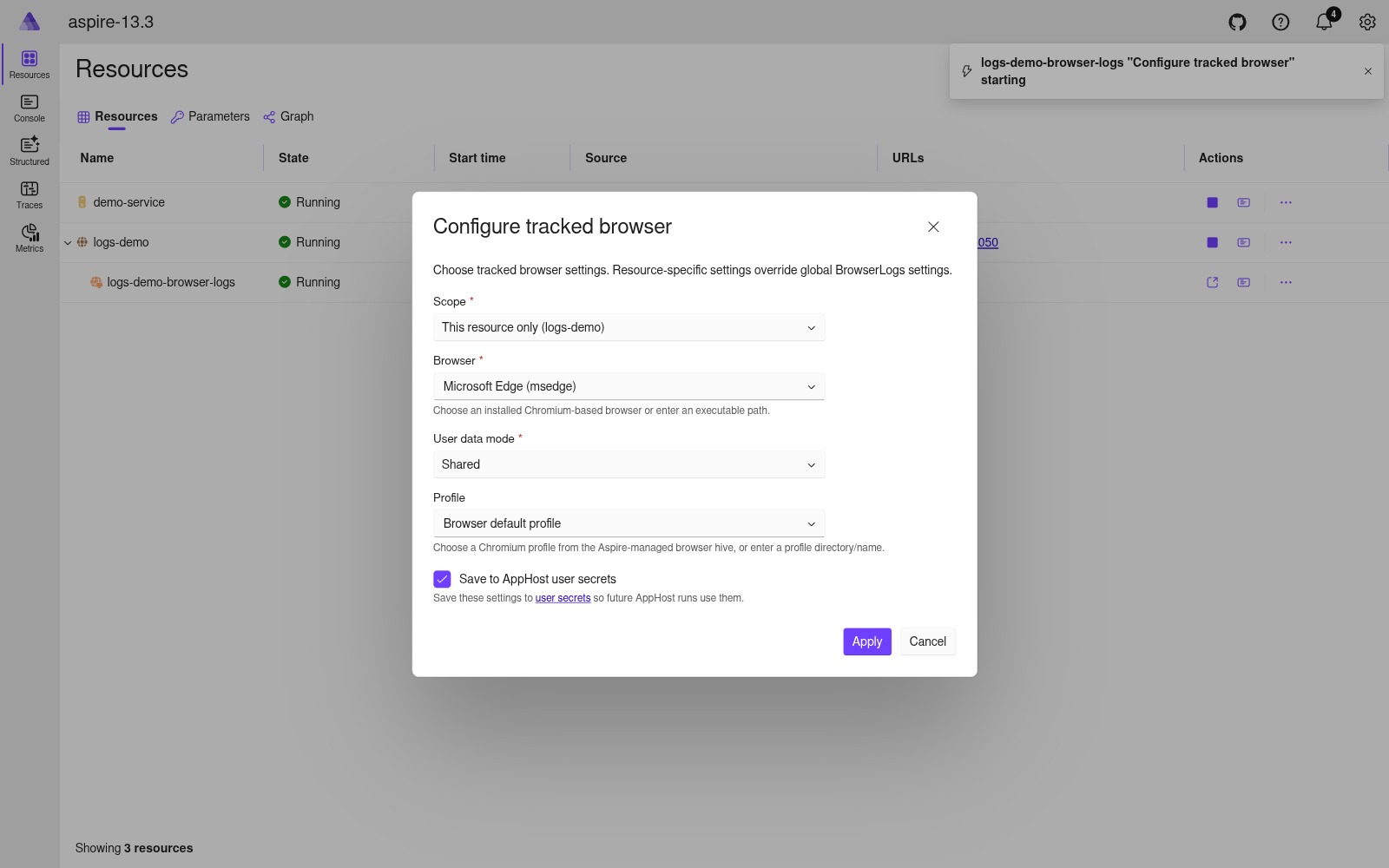Select the logs-demo-browser-logs row name
Screen dimensions: 1389x868
point(171,282)
